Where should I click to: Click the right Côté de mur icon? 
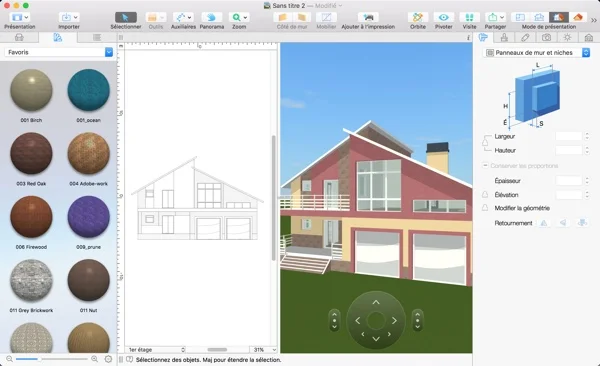(302, 17)
